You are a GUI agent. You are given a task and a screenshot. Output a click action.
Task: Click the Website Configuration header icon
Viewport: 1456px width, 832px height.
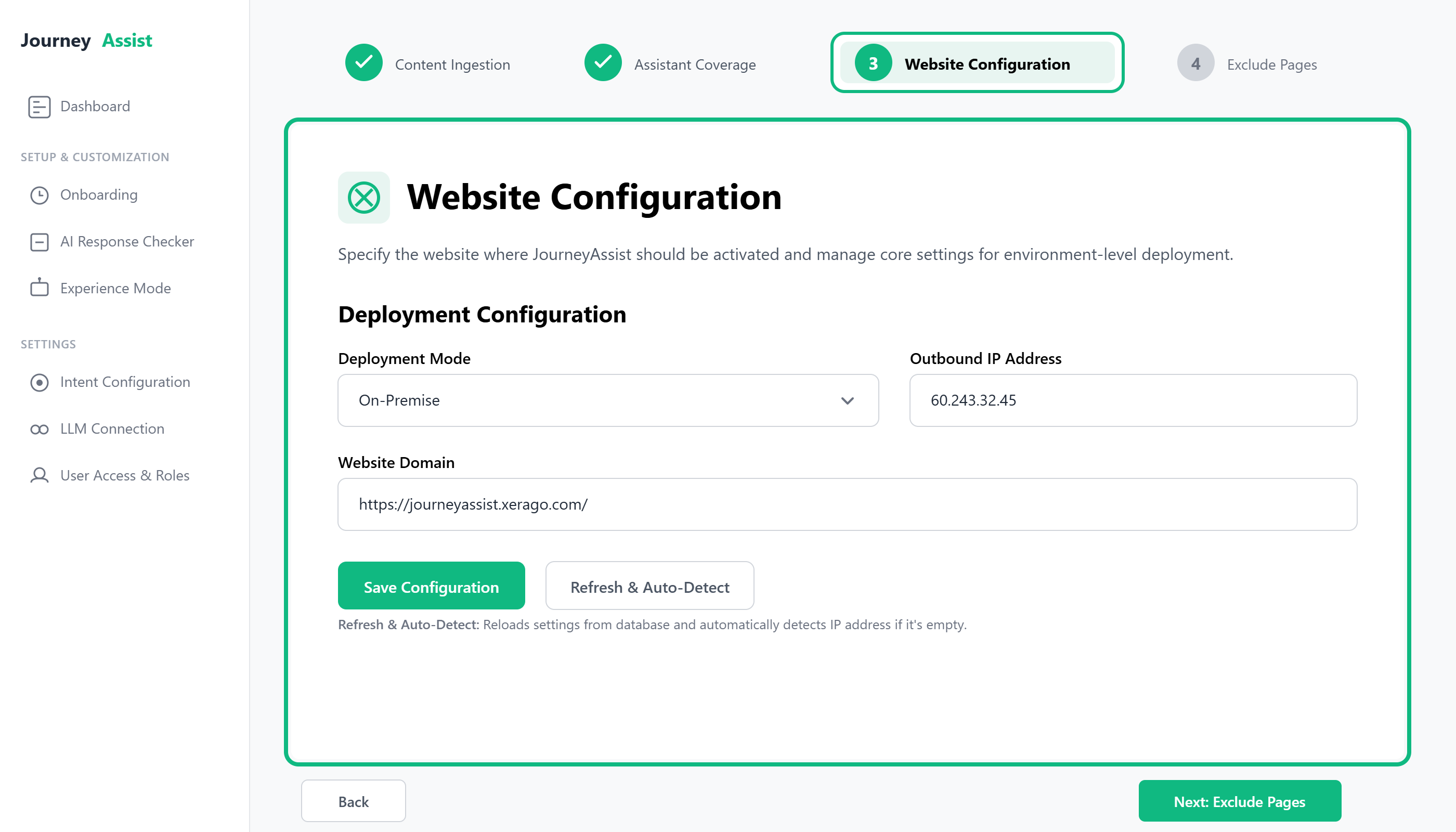click(x=364, y=198)
